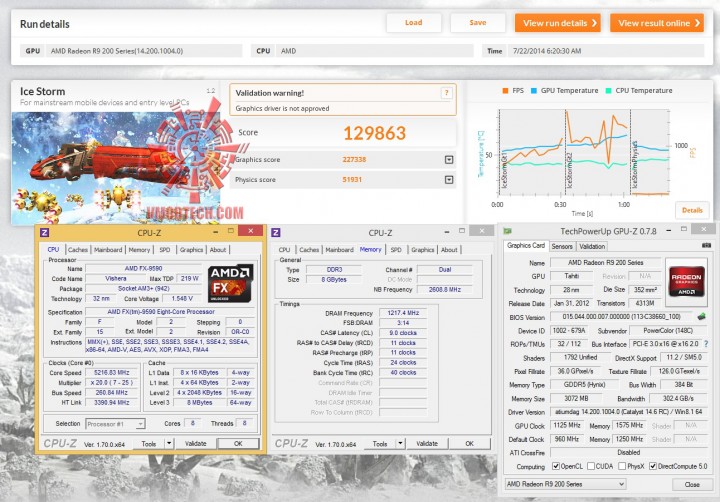This screenshot has height=502, width=720.
Task: Toggle the CUDA checkbox
Action: 591,466
